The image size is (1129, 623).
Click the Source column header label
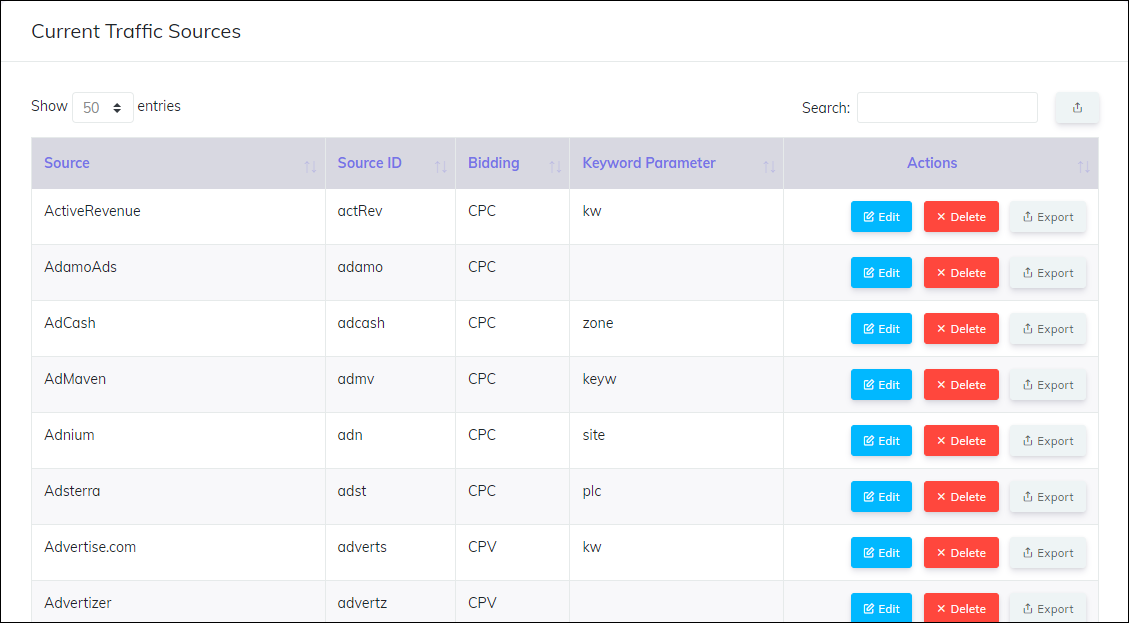point(67,163)
